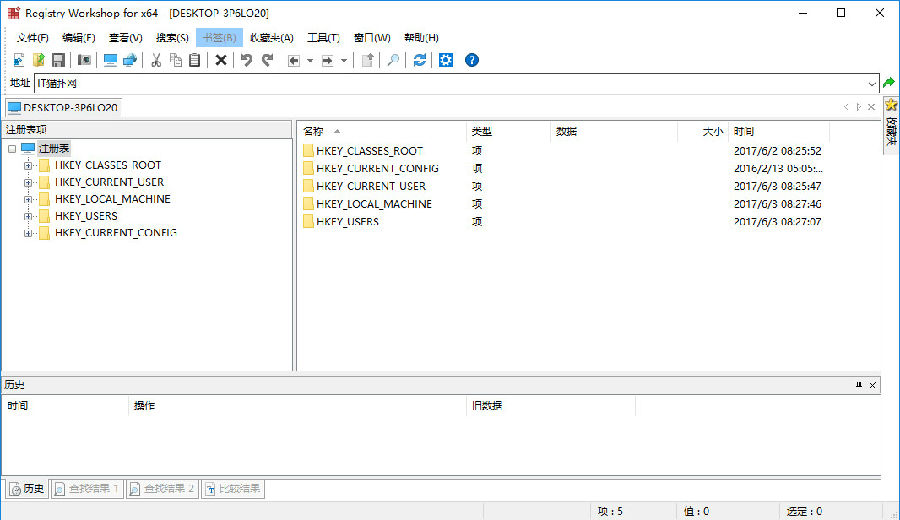The image size is (900, 520).
Task: Select the DESKTOP-3P6LO20 document tab
Action: (63, 107)
